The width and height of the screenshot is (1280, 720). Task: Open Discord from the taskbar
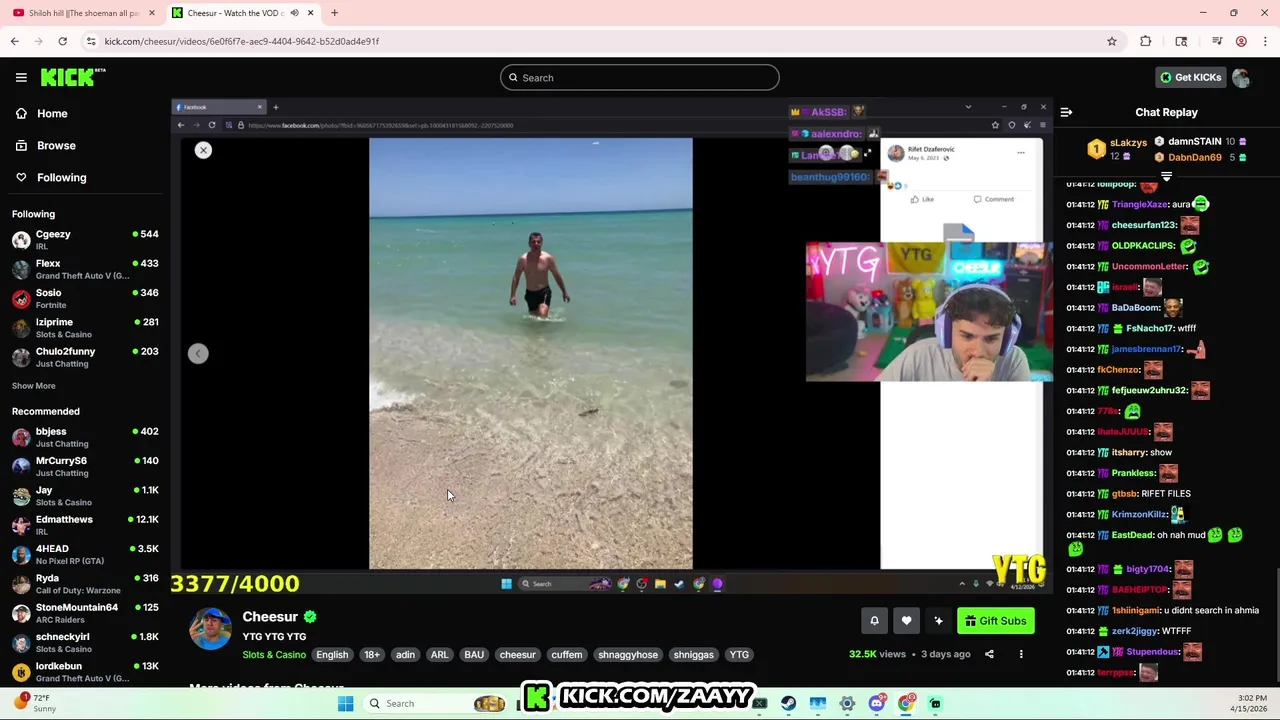pyautogui.click(x=877, y=704)
